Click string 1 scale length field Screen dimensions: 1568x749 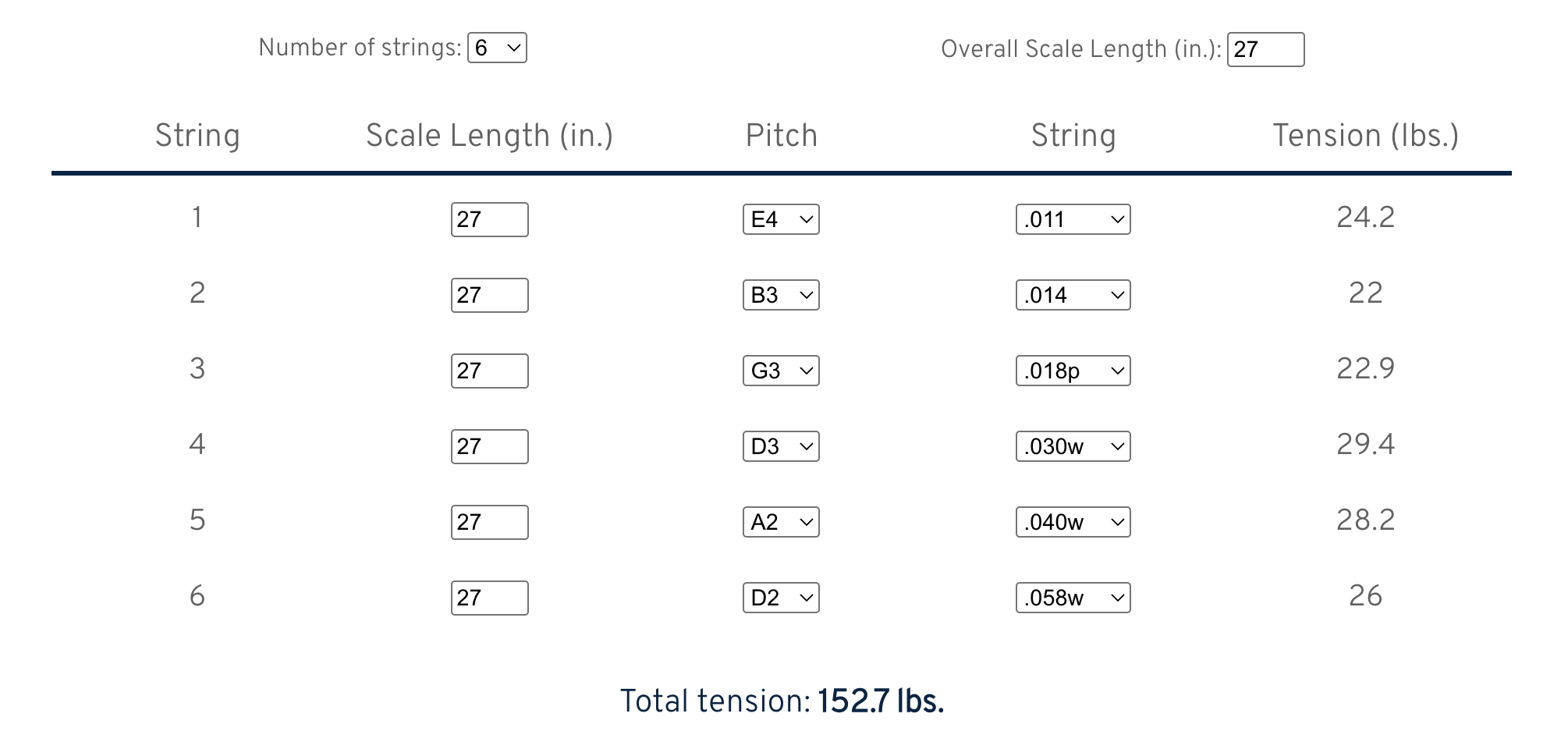point(489,219)
